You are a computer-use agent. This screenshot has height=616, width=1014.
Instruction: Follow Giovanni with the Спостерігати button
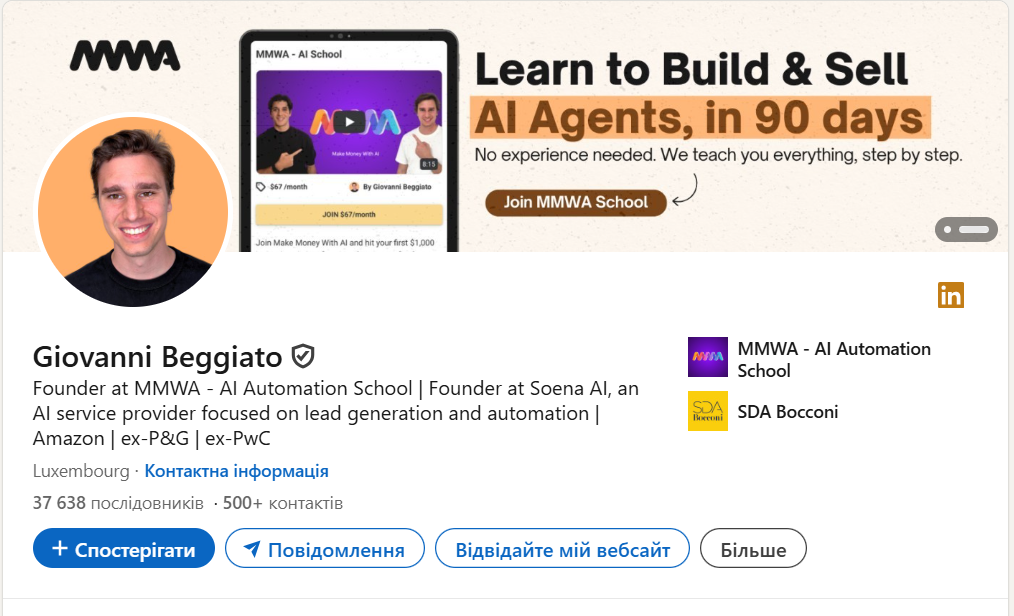[124, 549]
